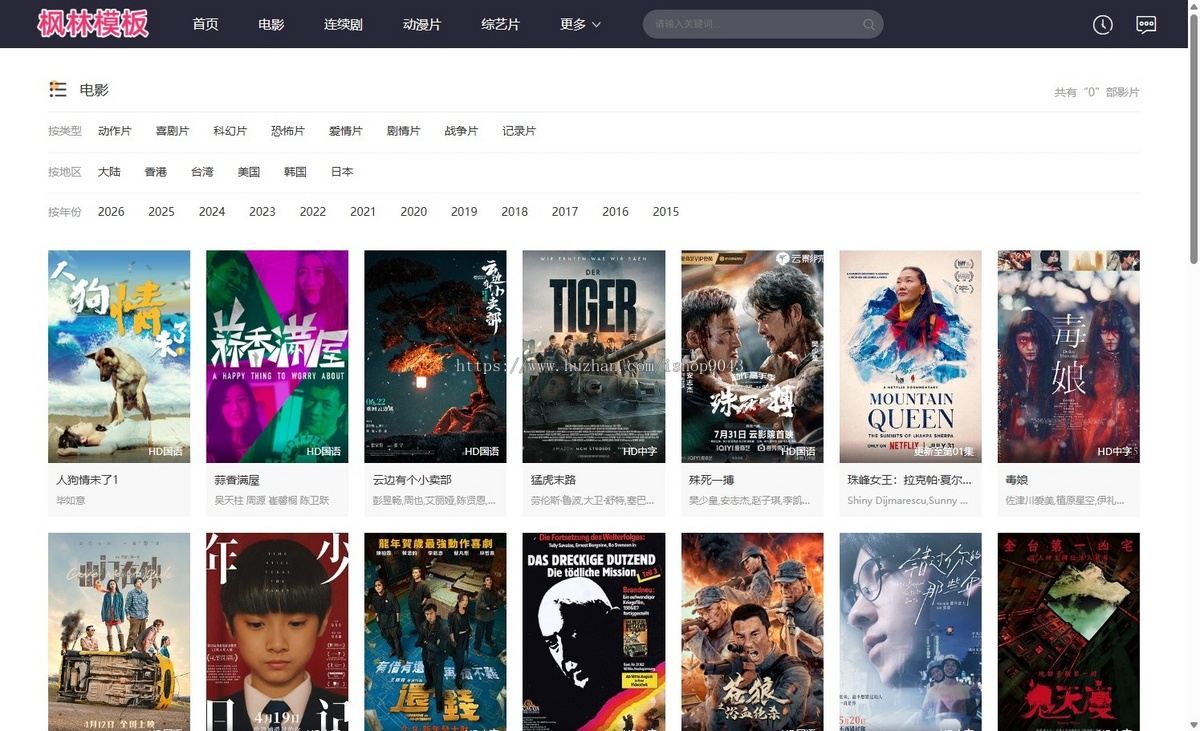Filter by year 2018
The image size is (1200, 731).
[515, 212]
